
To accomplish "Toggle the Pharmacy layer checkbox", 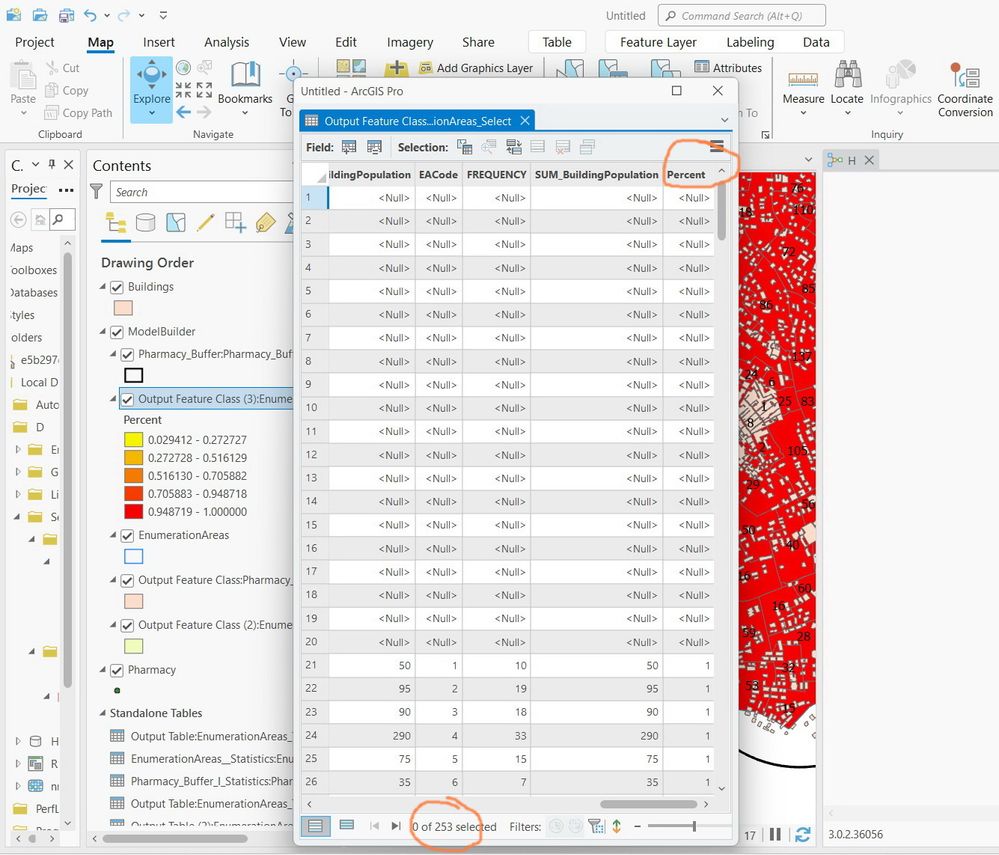I will pyautogui.click(x=117, y=670).
